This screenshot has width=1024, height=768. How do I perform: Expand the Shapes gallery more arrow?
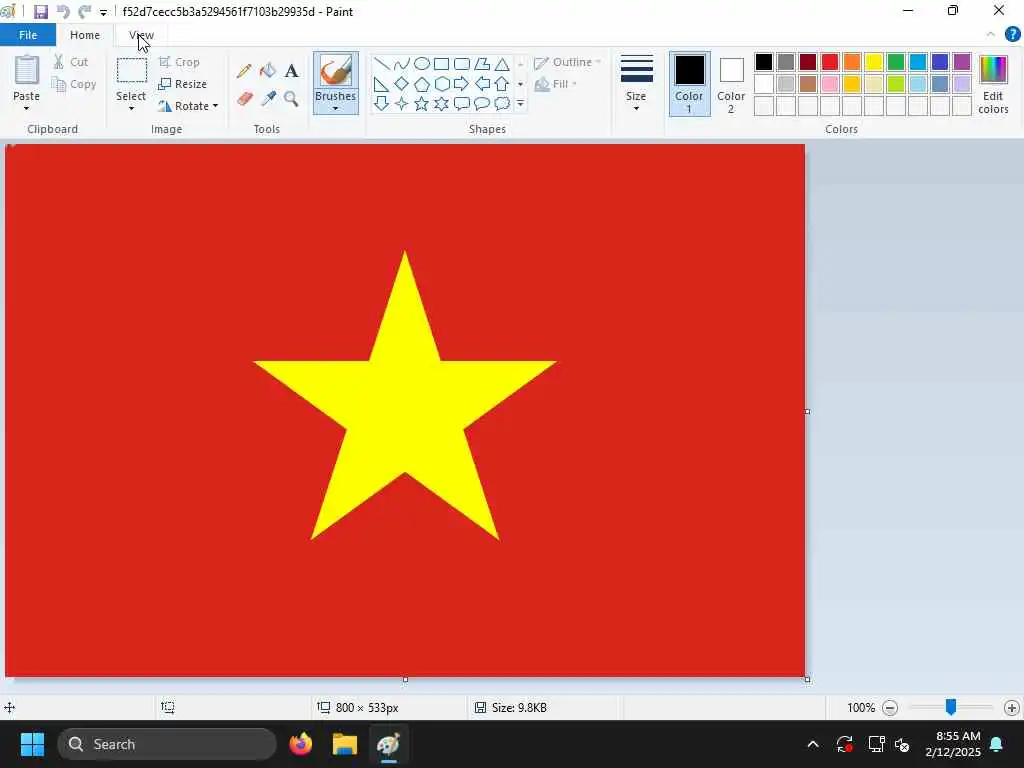(520, 103)
